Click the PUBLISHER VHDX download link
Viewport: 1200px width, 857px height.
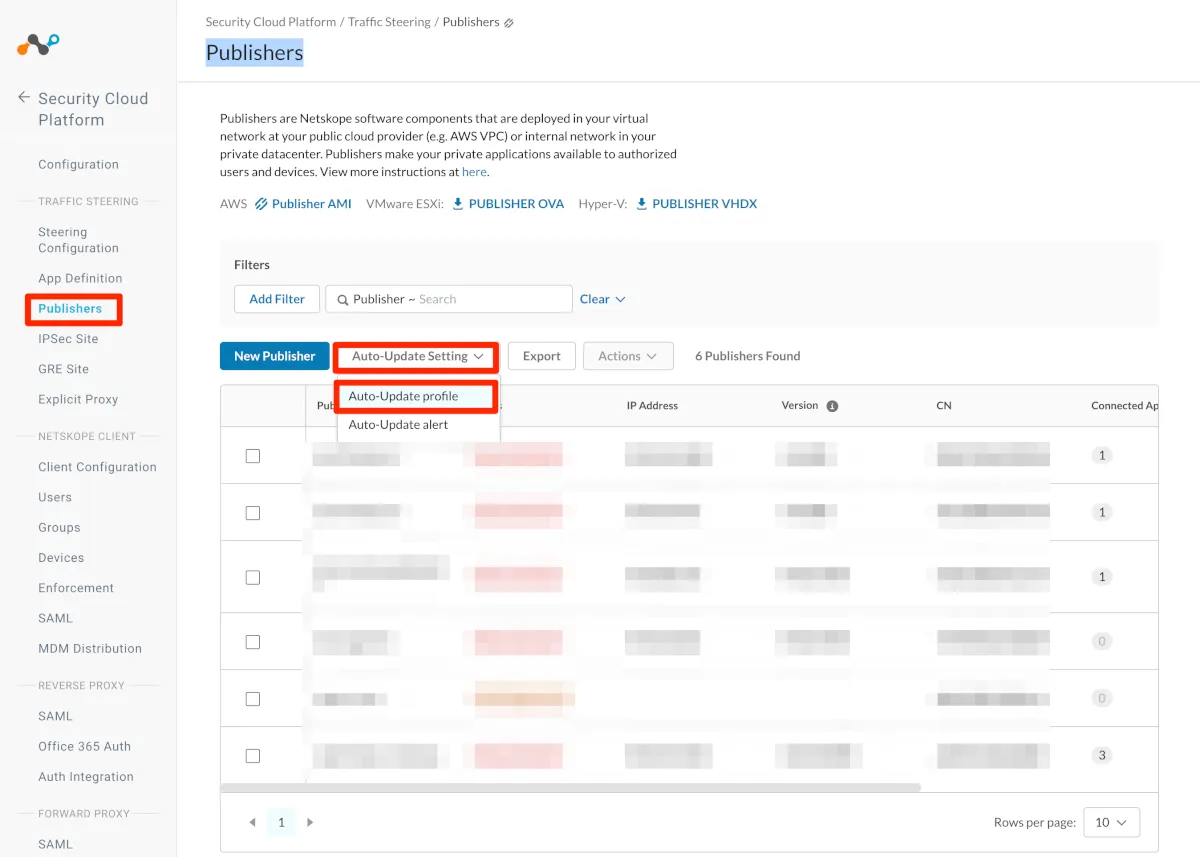pos(705,204)
